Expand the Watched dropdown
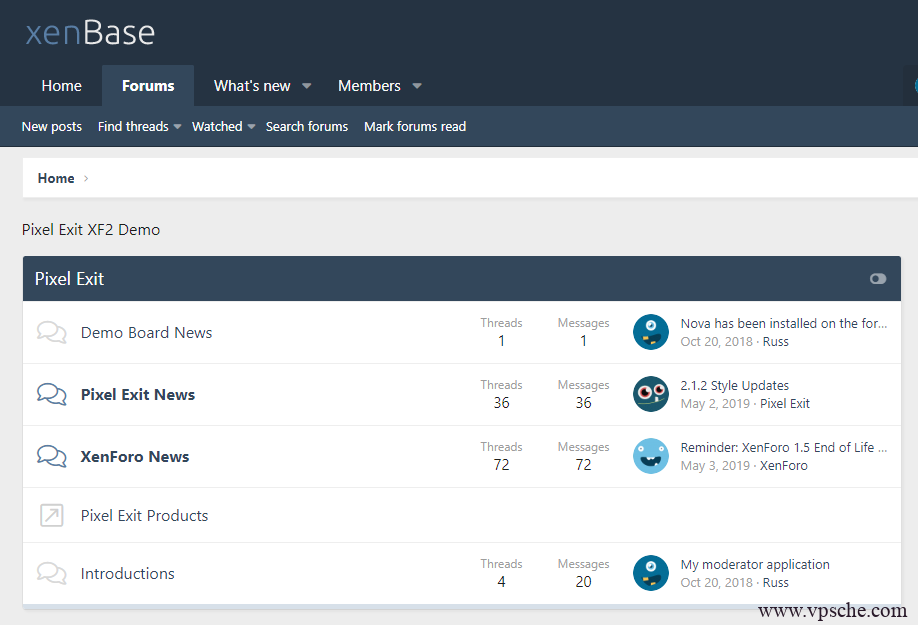 tap(222, 126)
